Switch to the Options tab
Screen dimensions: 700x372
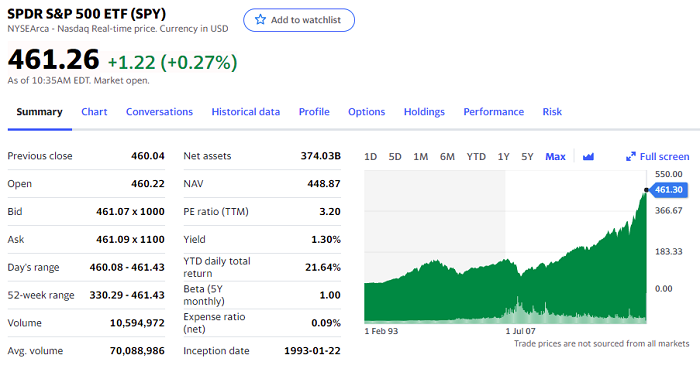tap(367, 112)
